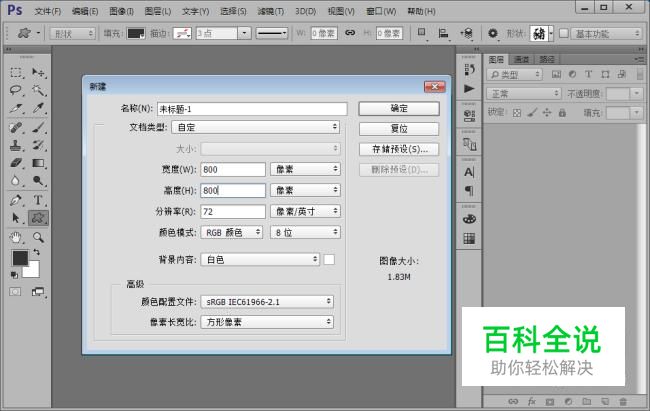This screenshot has width=650, height=411.
Task: Select the Horizontal Type tool
Action: click(38, 200)
